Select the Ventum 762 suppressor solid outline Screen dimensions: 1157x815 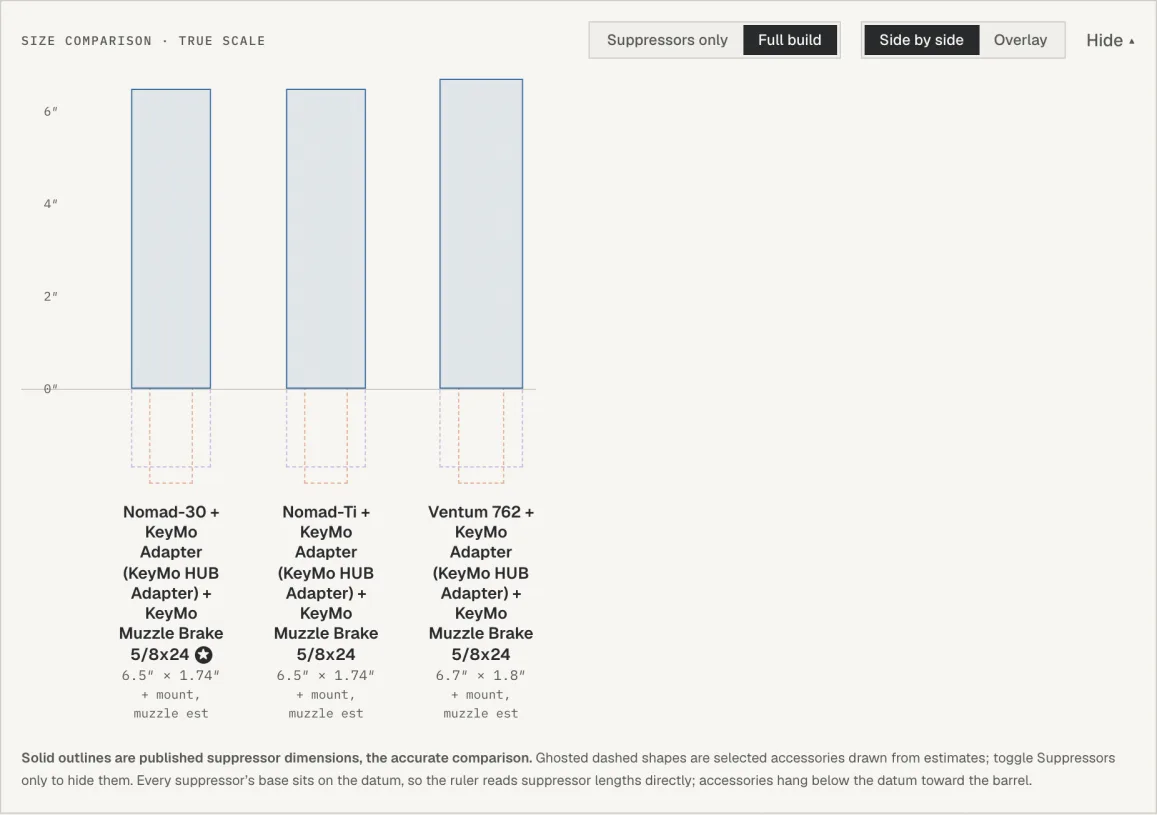[x=481, y=234]
